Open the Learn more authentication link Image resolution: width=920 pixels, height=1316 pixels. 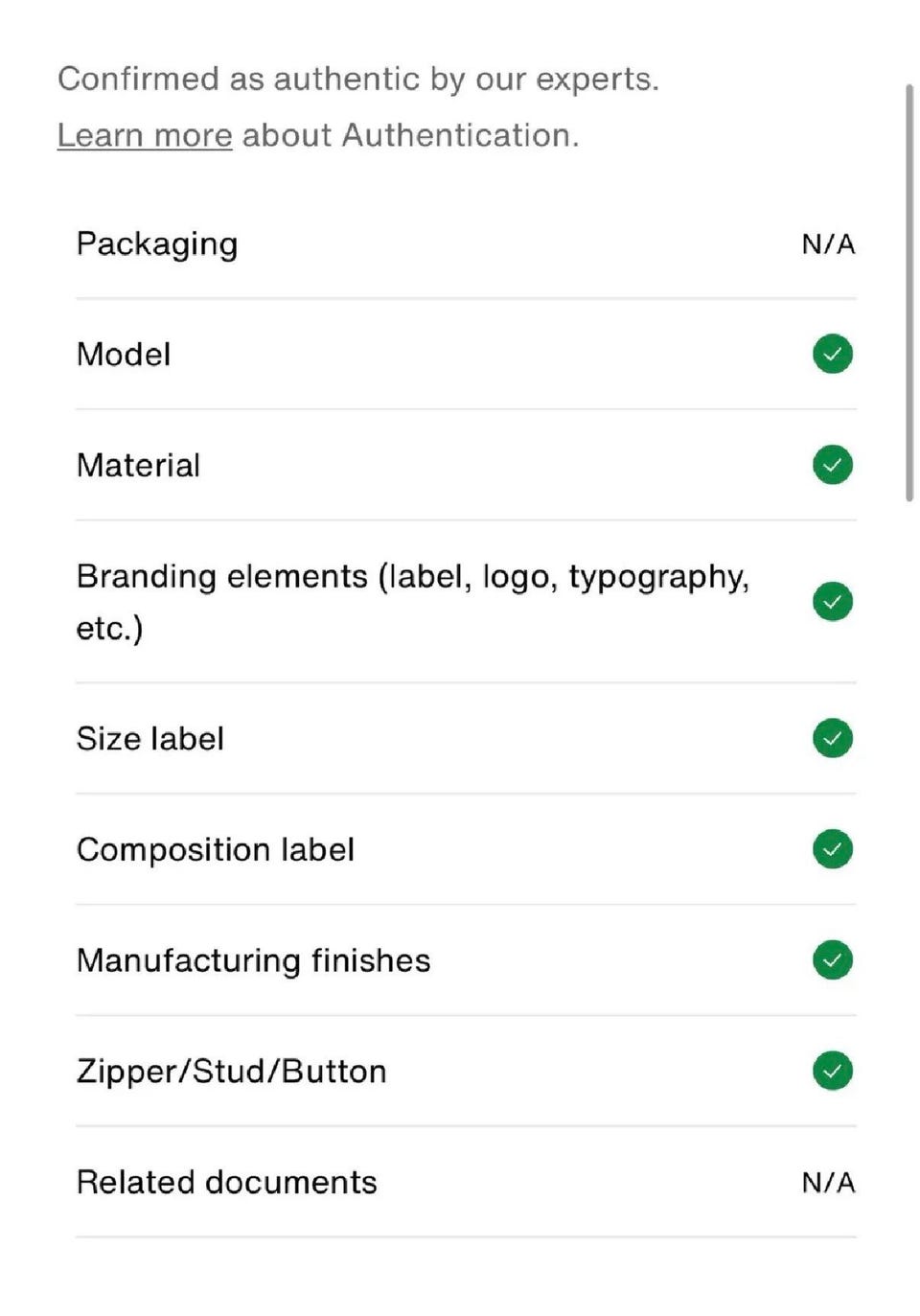coord(145,135)
